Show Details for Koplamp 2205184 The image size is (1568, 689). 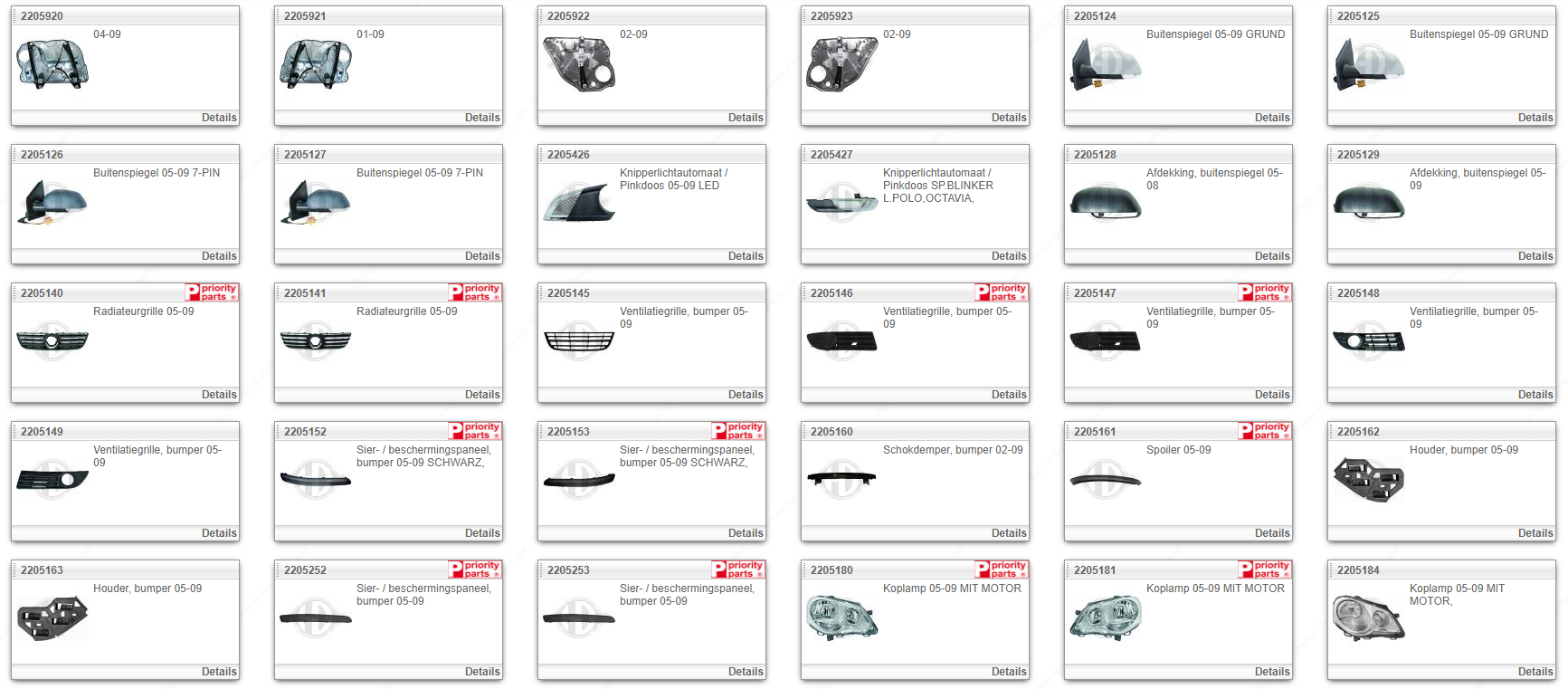coord(1535,672)
